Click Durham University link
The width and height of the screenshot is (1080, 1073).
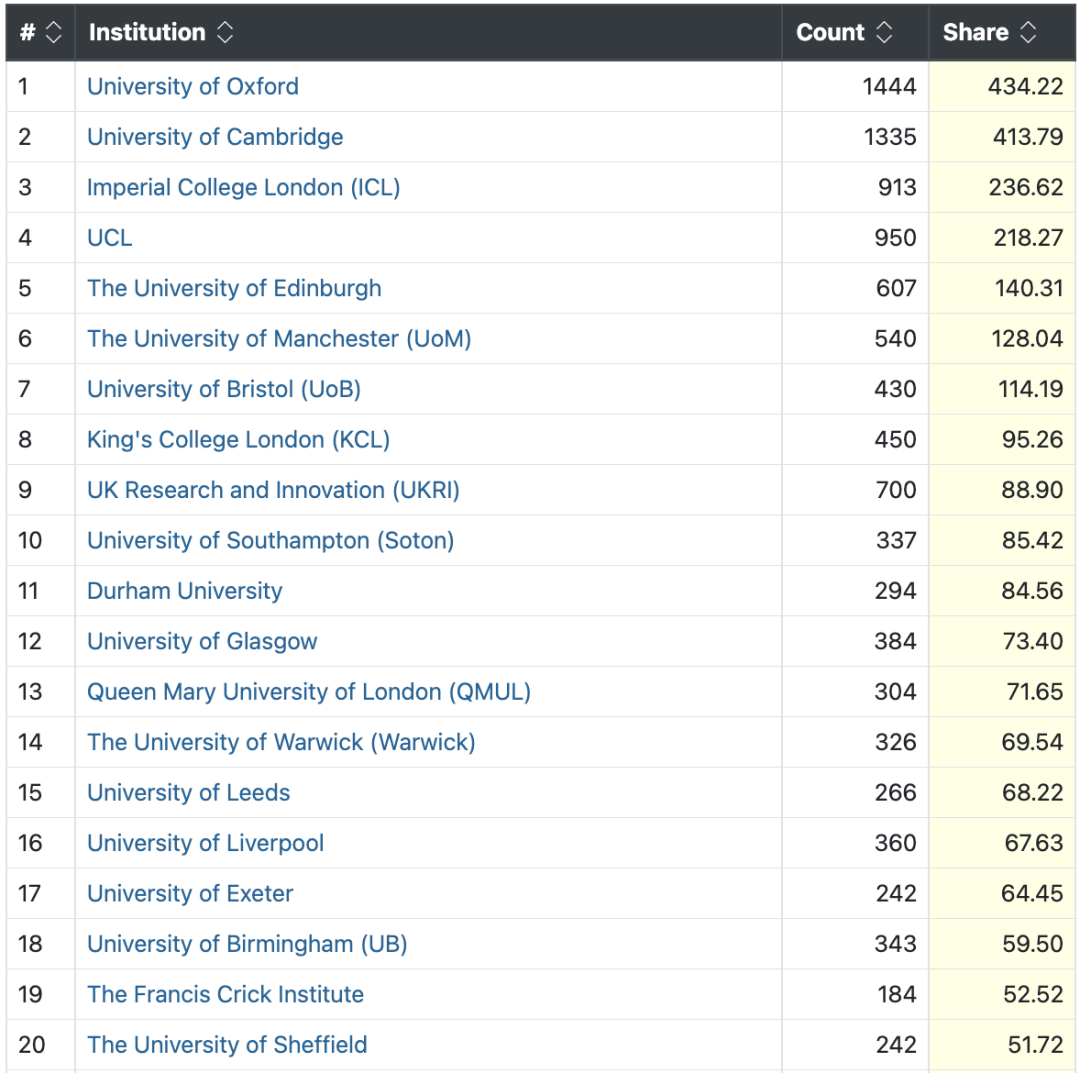[185, 591]
